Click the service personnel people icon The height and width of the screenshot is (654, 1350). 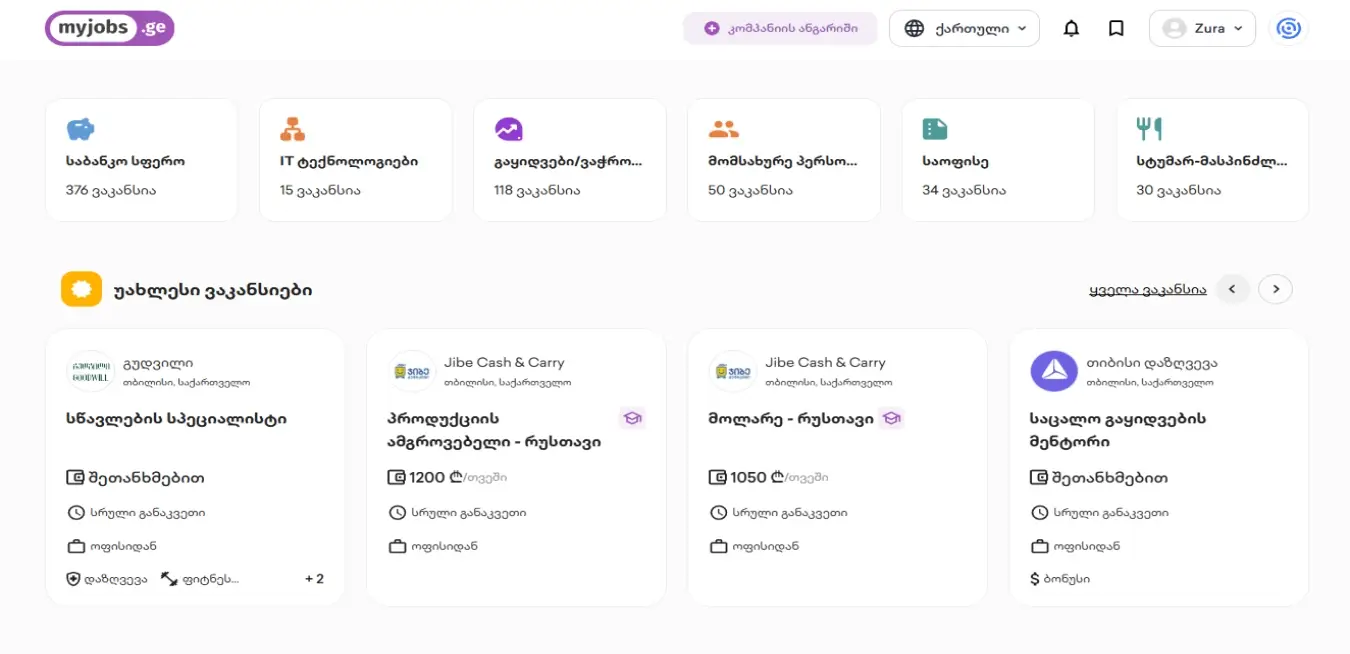723,129
